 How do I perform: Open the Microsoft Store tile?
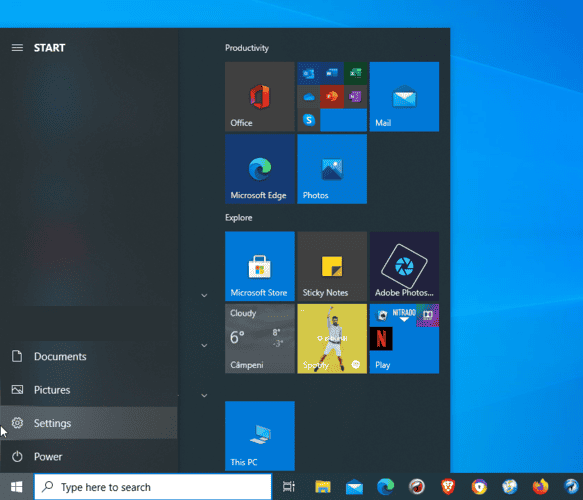point(260,266)
